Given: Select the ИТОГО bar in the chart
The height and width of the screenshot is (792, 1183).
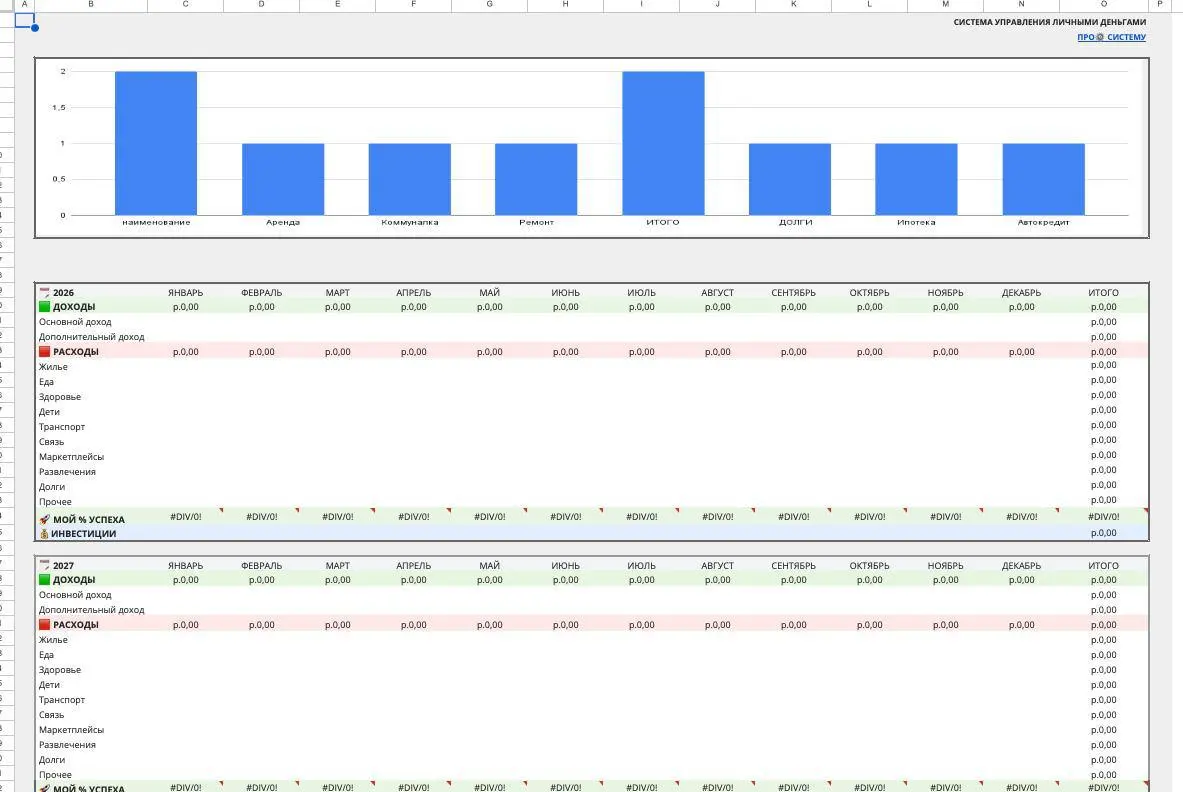Looking at the screenshot, I should coord(663,143).
